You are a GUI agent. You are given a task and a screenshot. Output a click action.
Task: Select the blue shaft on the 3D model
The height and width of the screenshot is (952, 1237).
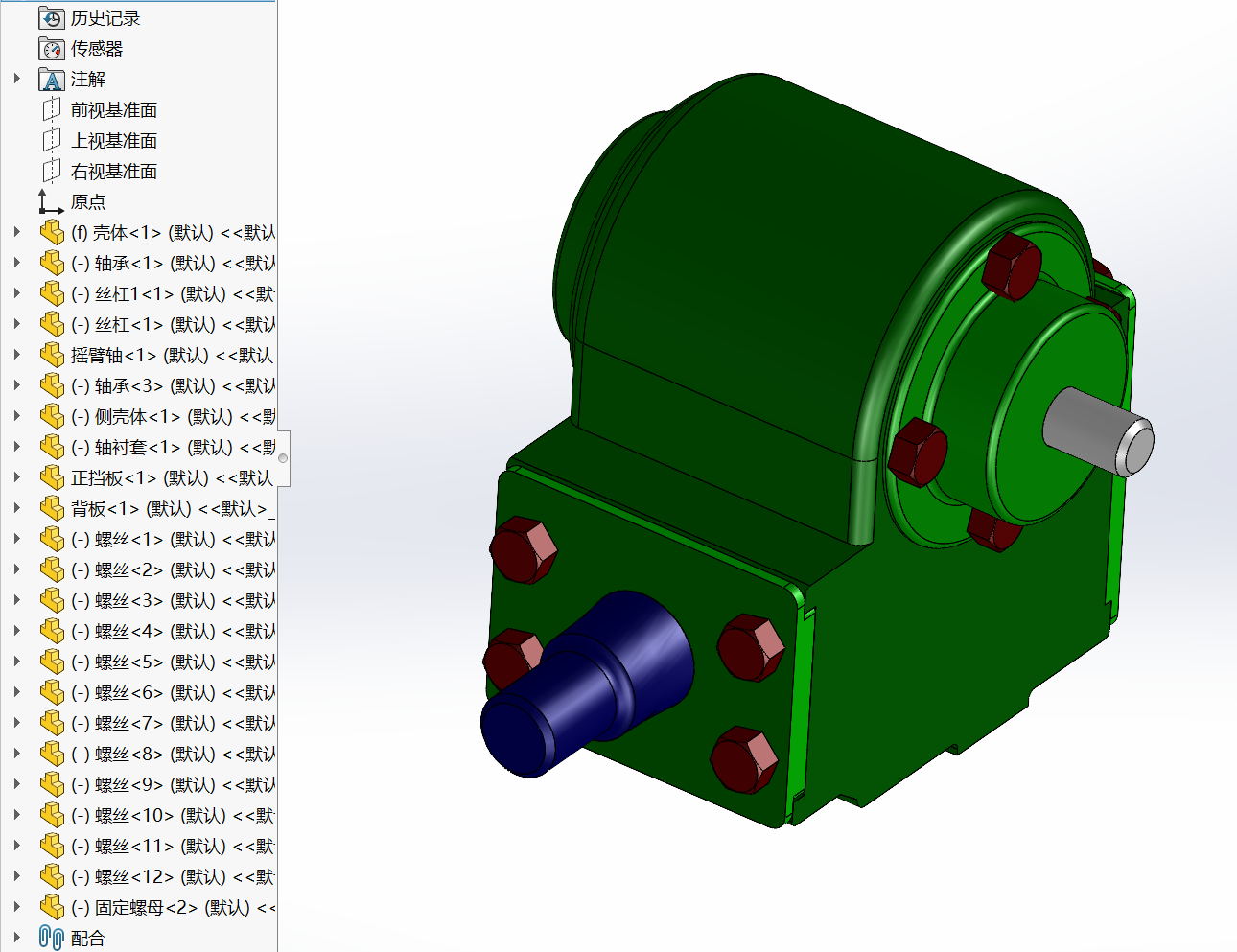(x=585, y=685)
